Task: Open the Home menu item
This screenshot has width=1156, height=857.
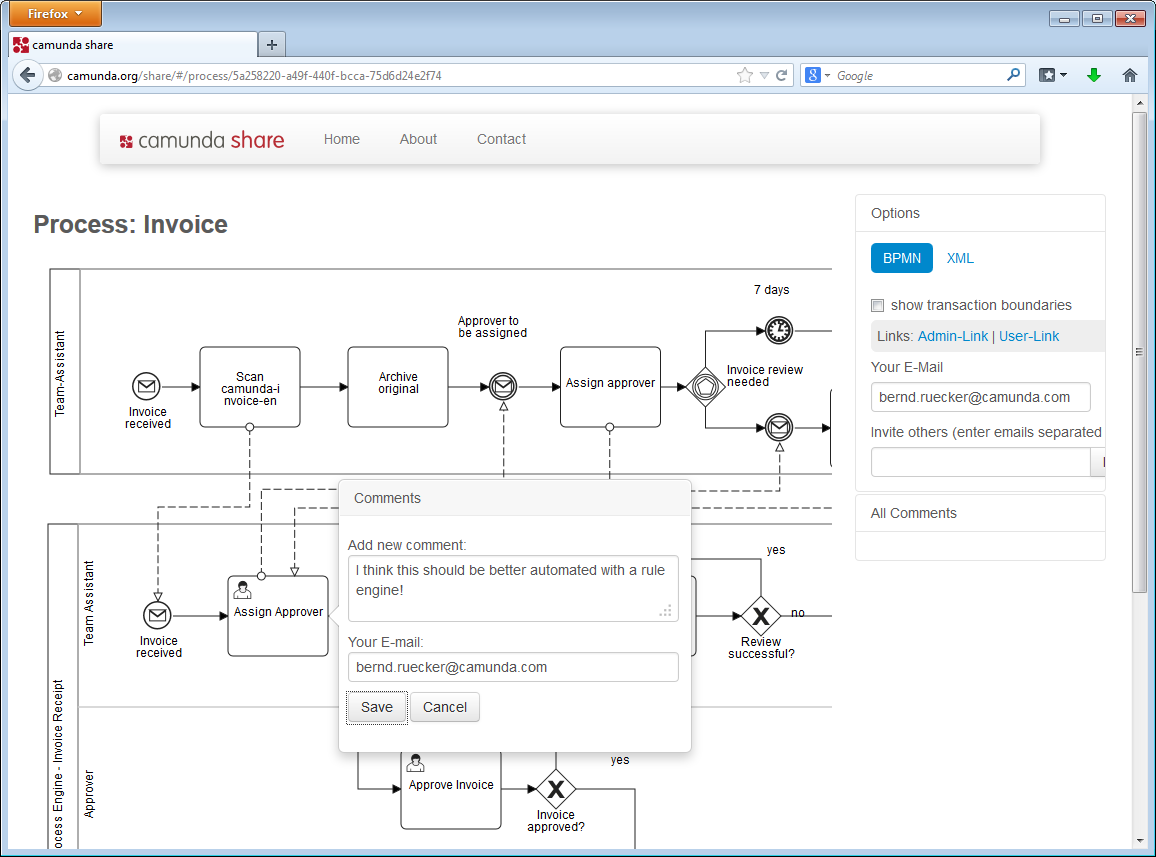Action: coord(341,139)
